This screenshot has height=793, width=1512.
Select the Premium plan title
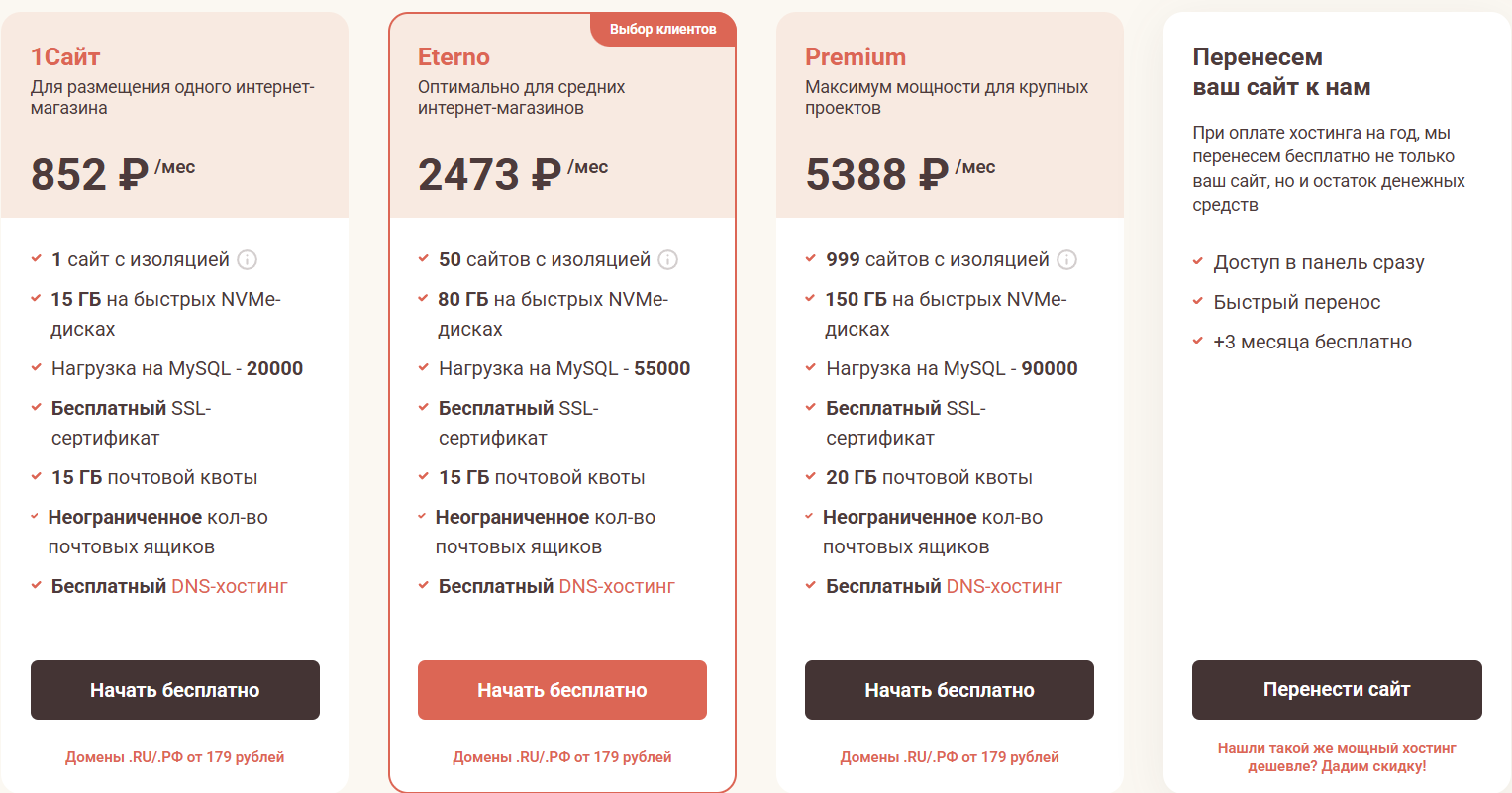[x=856, y=56]
